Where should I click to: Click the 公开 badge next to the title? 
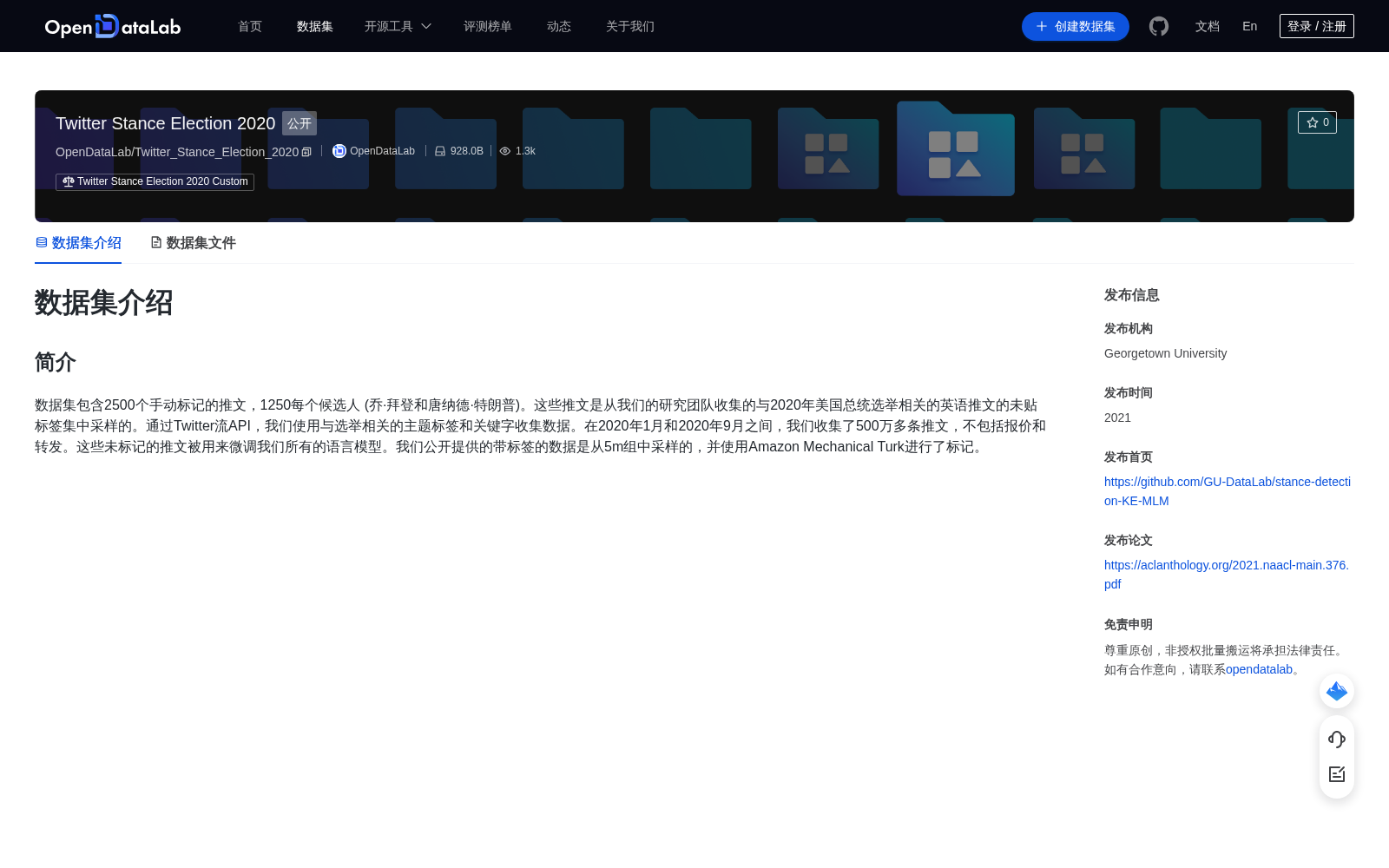(x=300, y=123)
